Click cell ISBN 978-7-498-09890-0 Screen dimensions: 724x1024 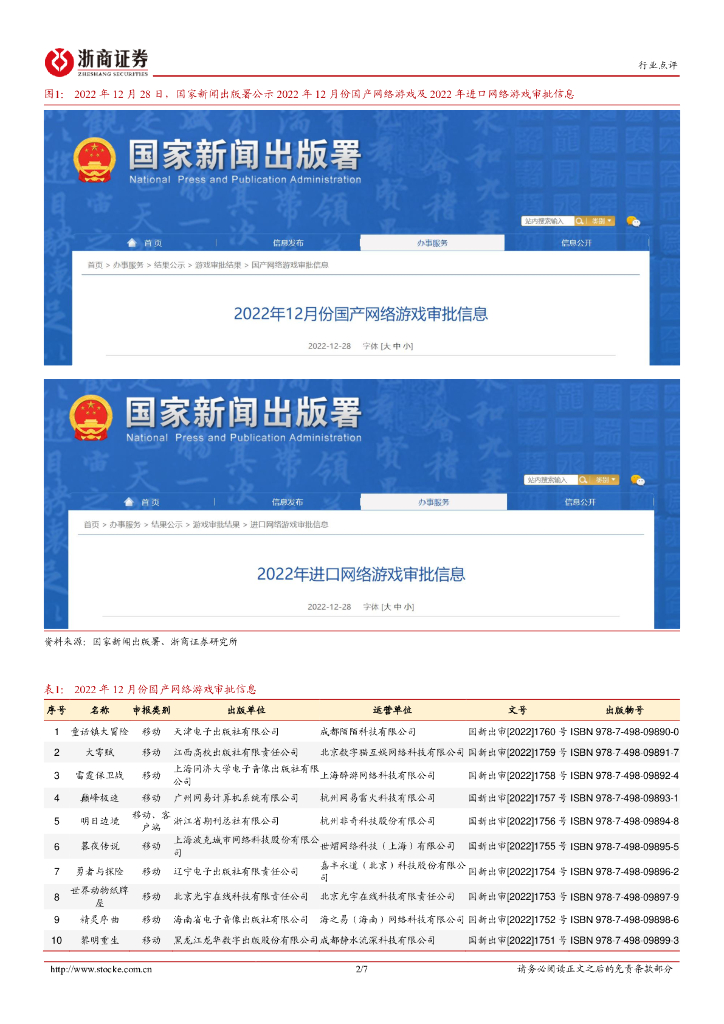coord(625,731)
